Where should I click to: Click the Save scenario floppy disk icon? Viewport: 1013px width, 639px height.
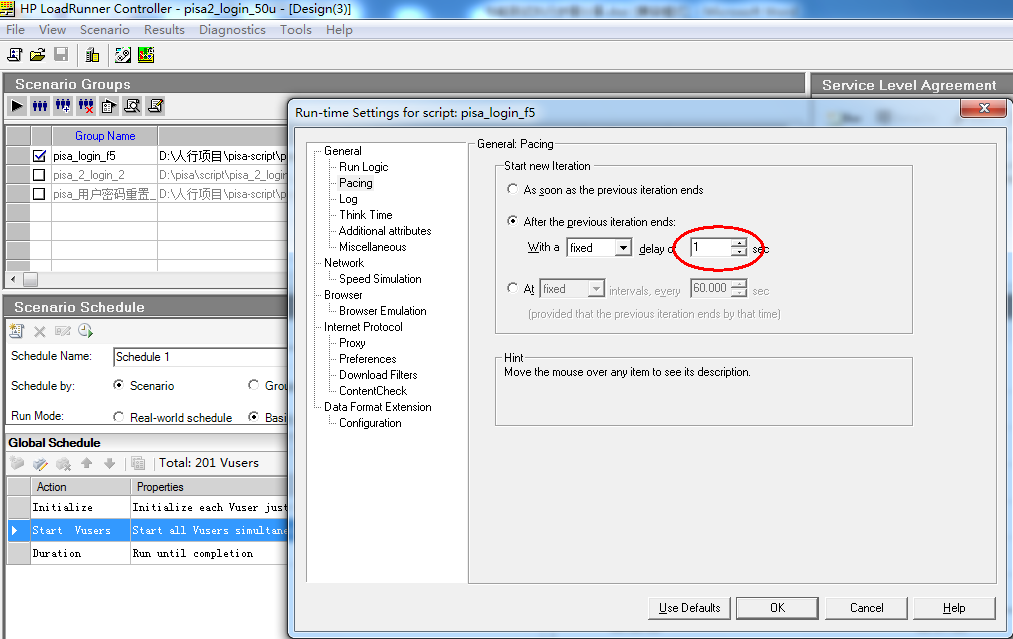[61, 55]
